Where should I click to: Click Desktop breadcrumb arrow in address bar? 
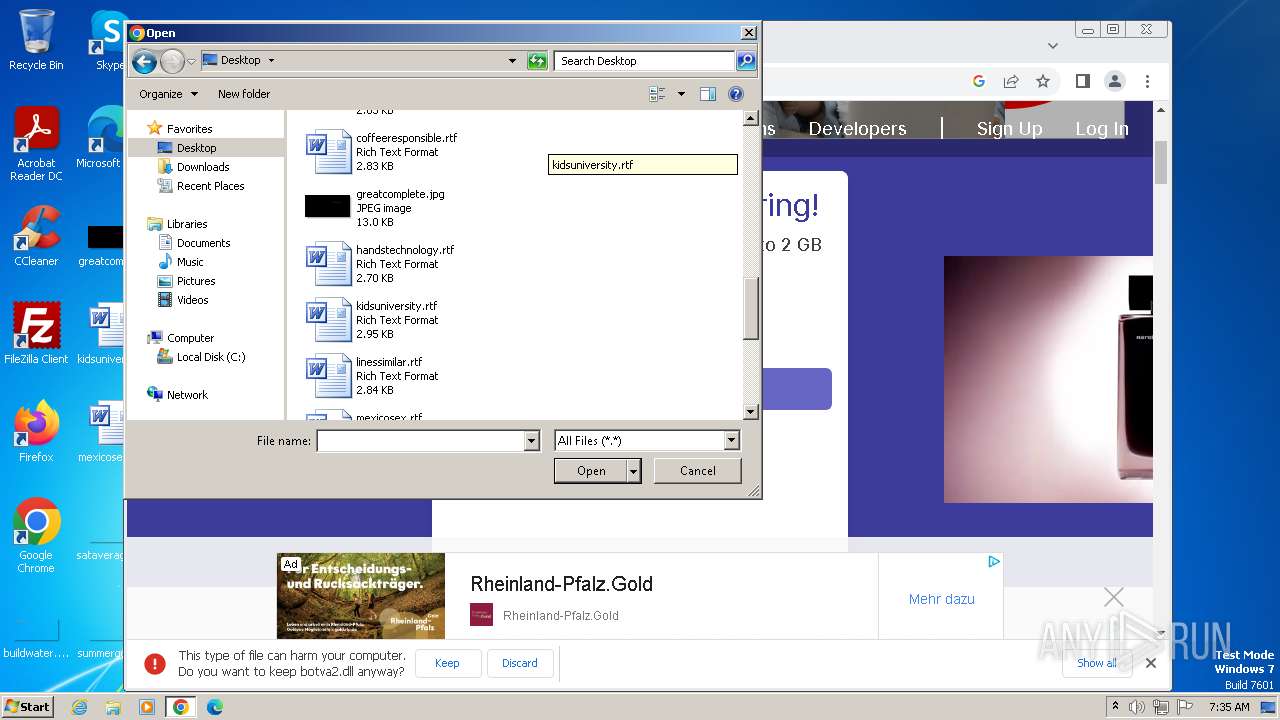[271, 61]
